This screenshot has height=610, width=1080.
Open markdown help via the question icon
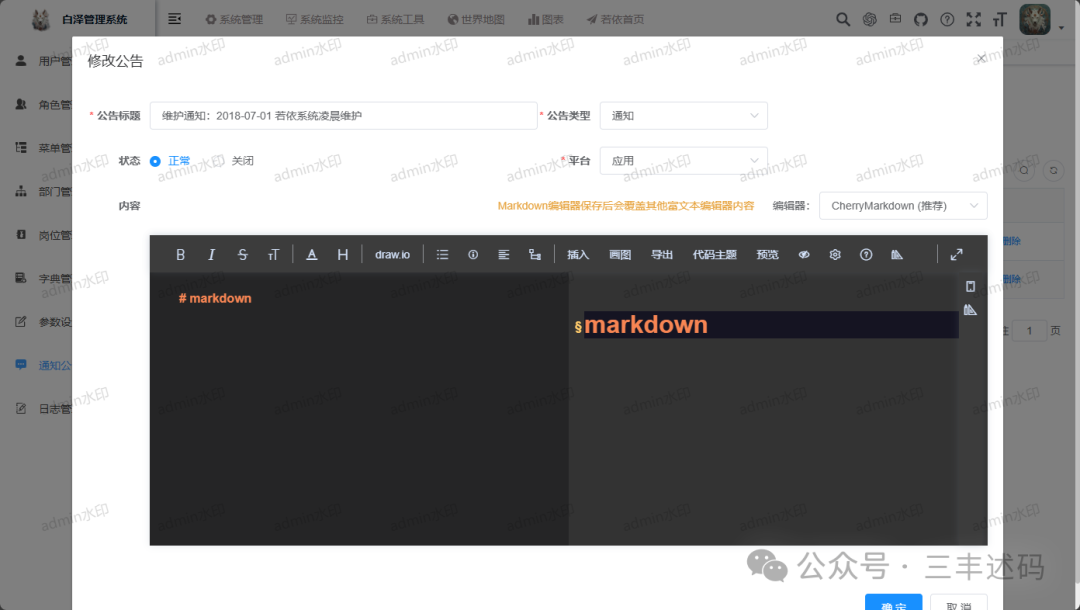coord(866,255)
